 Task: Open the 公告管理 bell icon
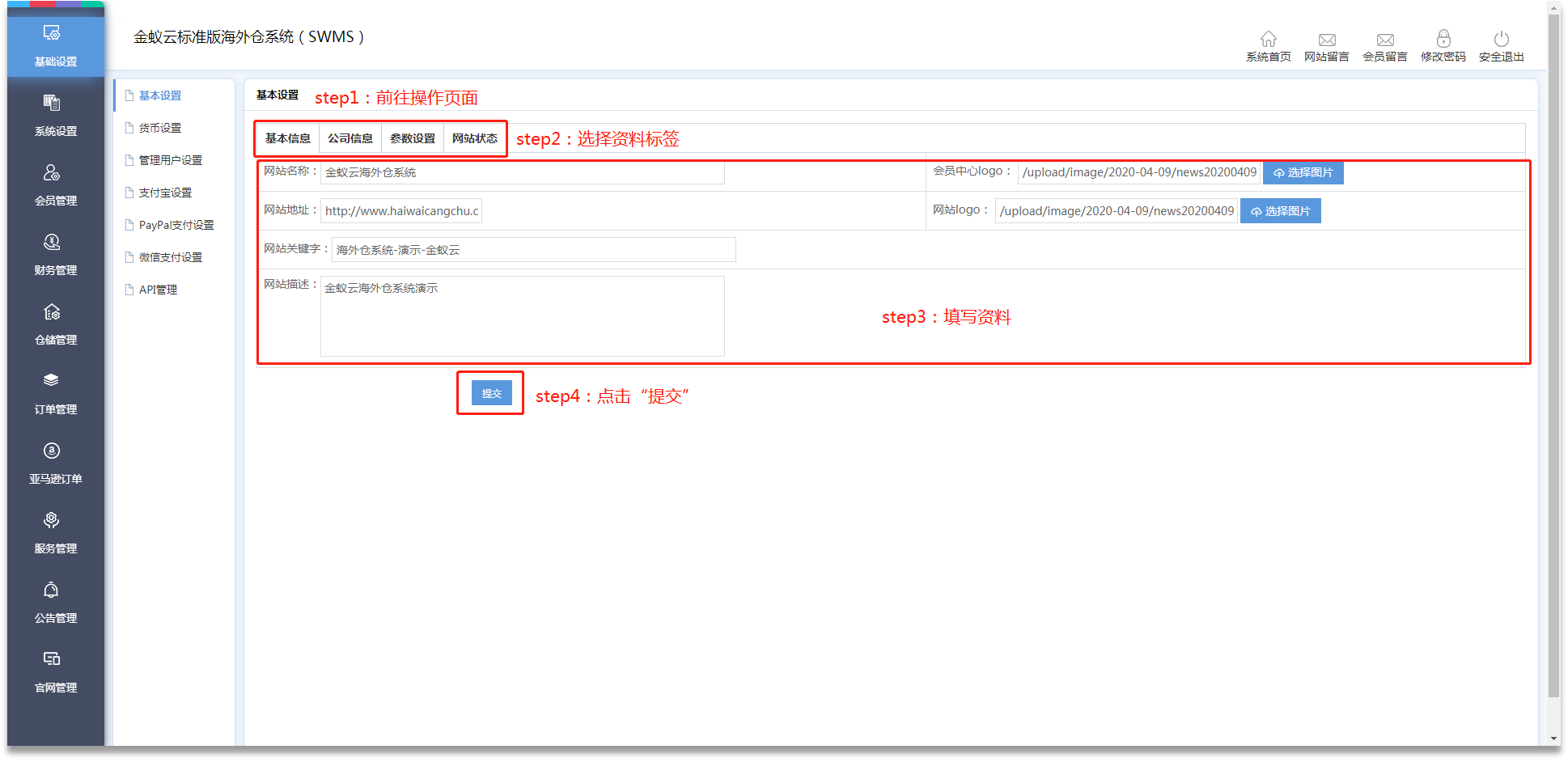click(x=52, y=591)
